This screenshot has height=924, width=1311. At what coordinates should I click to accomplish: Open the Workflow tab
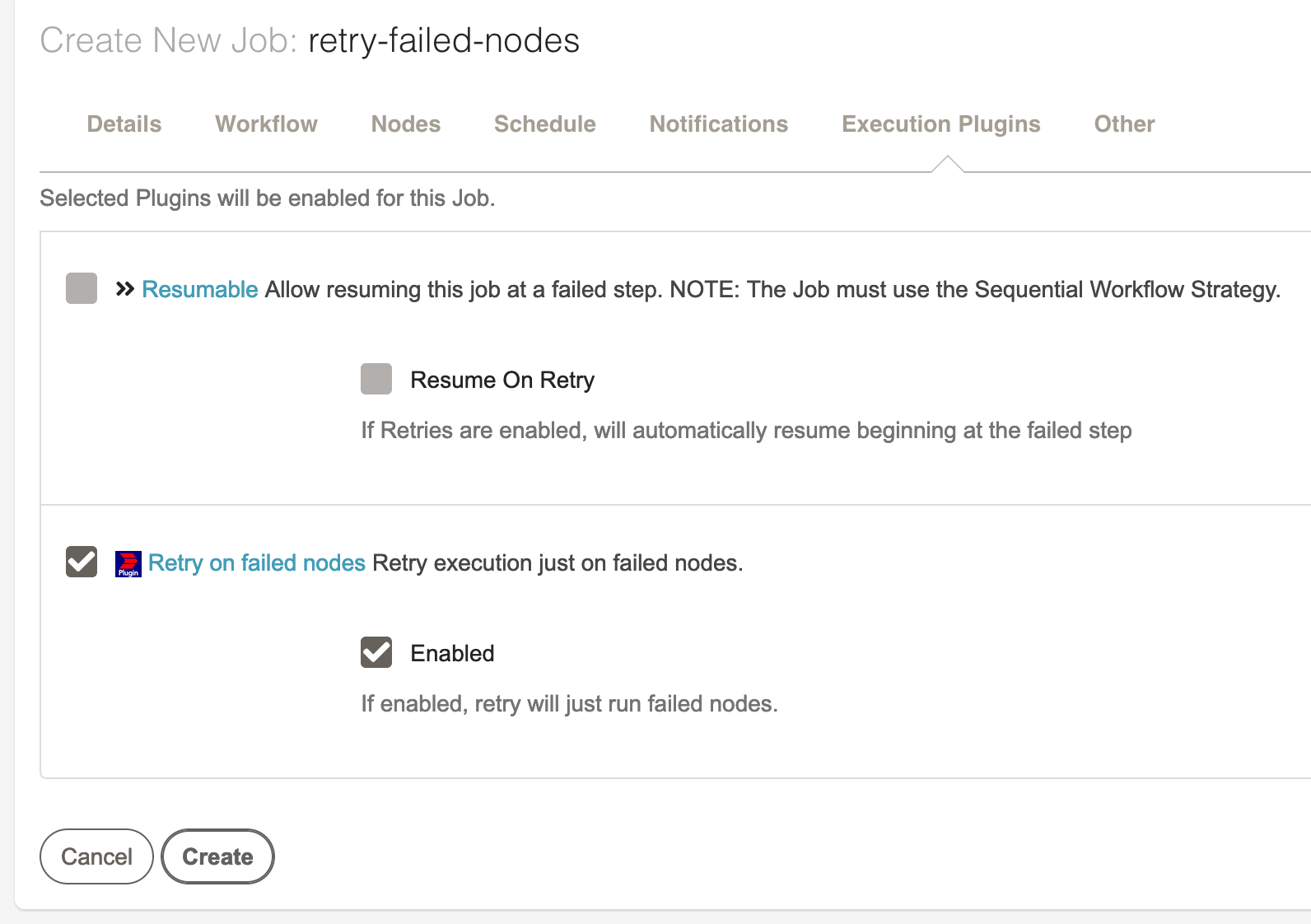click(266, 124)
